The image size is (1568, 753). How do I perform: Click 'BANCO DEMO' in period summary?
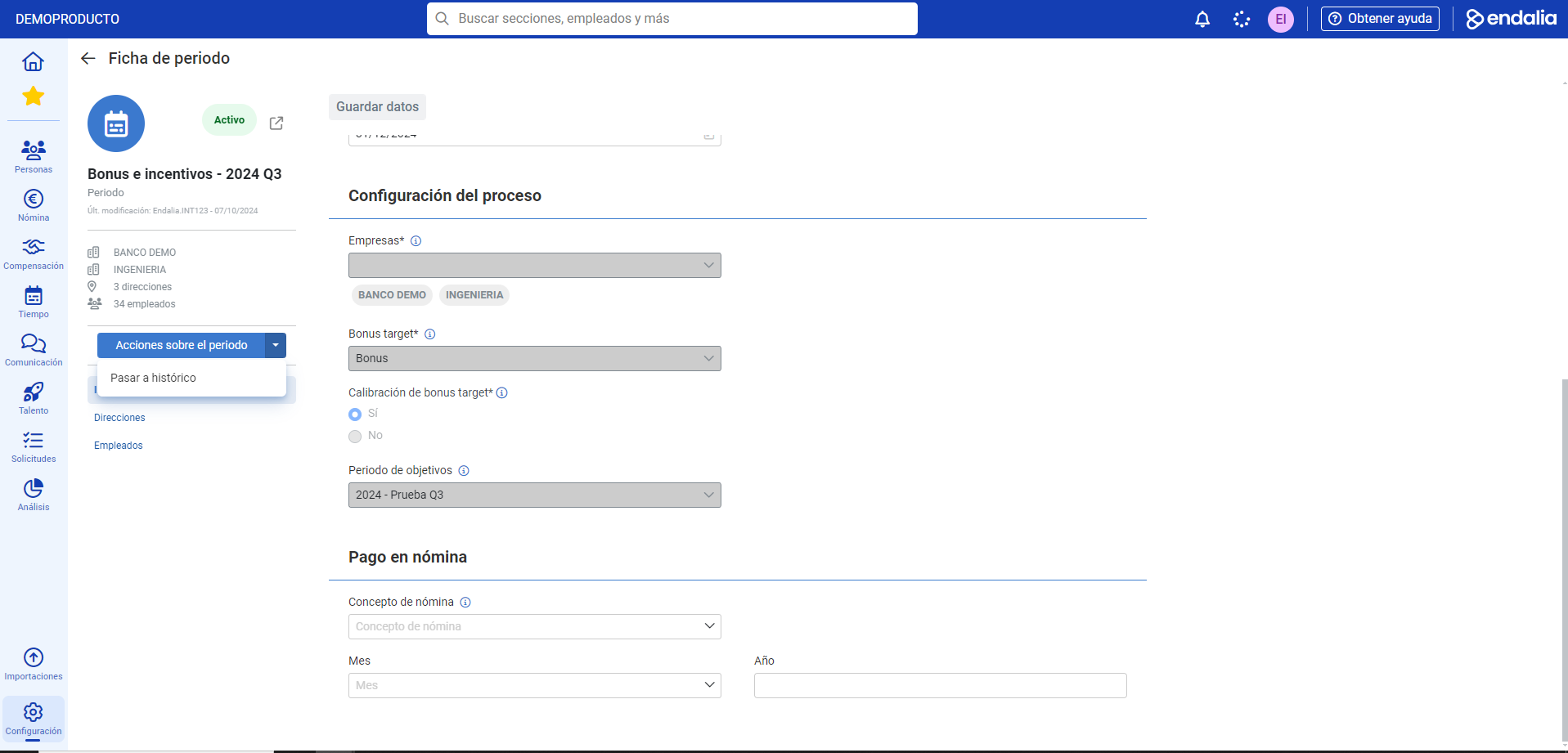pyautogui.click(x=145, y=253)
